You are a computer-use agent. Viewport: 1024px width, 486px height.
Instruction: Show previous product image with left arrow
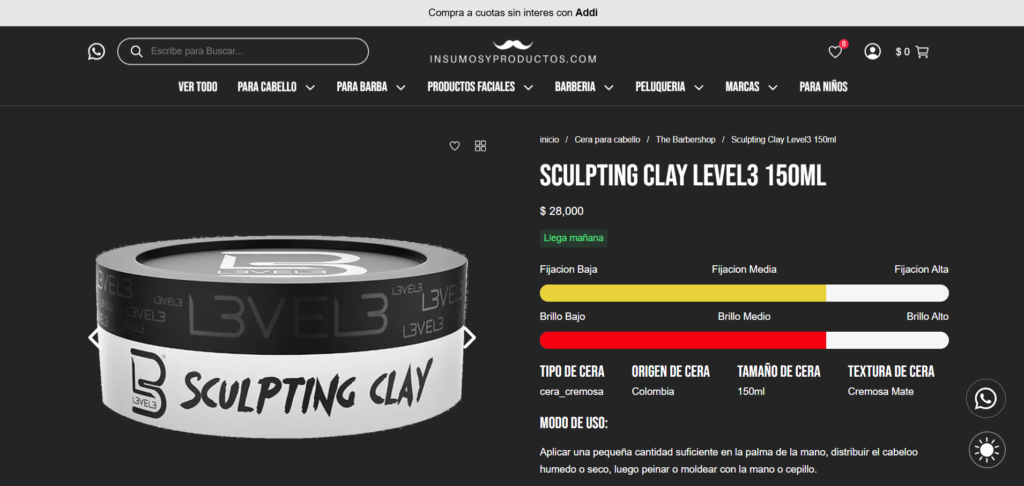(x=94, y=338)
